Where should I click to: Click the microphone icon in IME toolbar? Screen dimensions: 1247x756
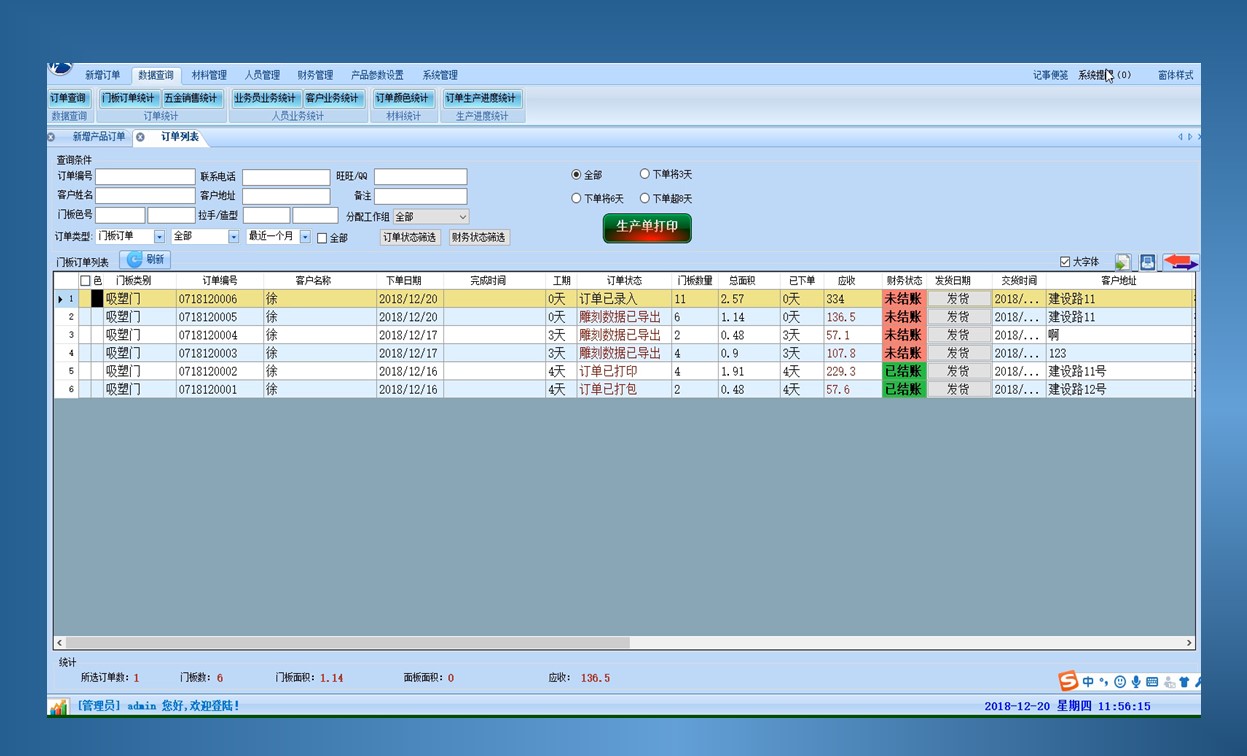point(1136,682)
